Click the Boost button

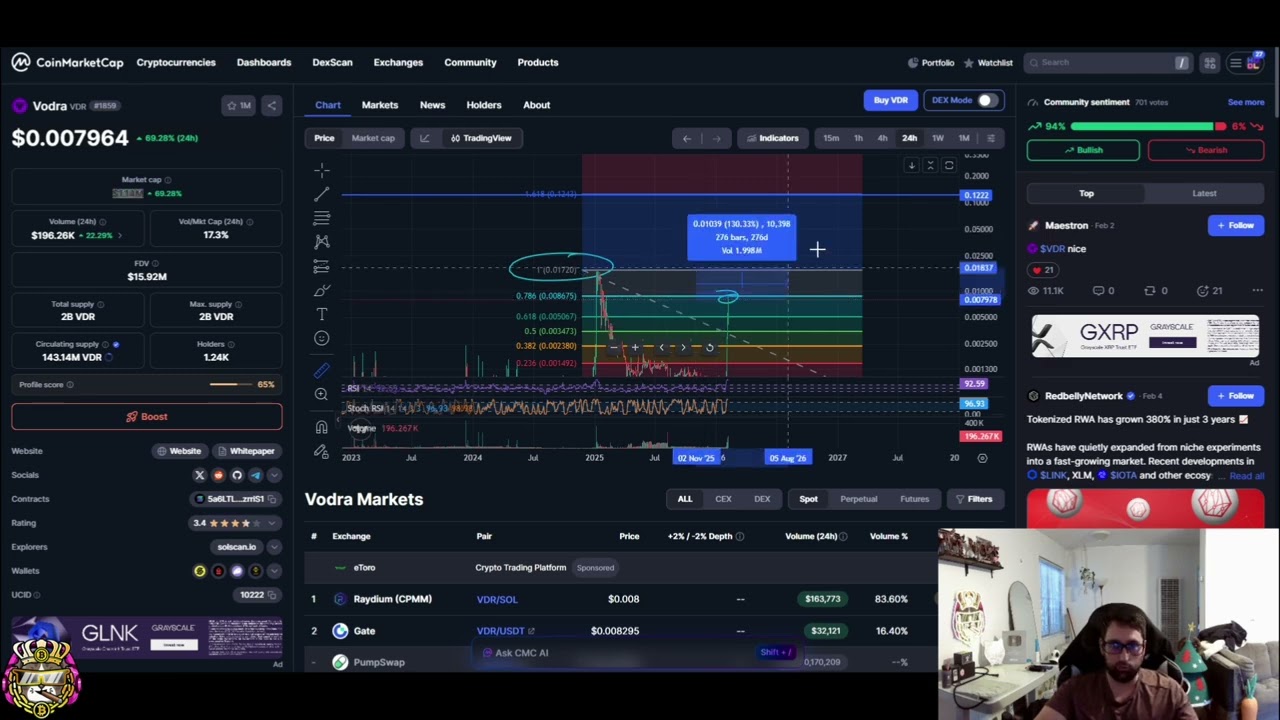(147, 417)
